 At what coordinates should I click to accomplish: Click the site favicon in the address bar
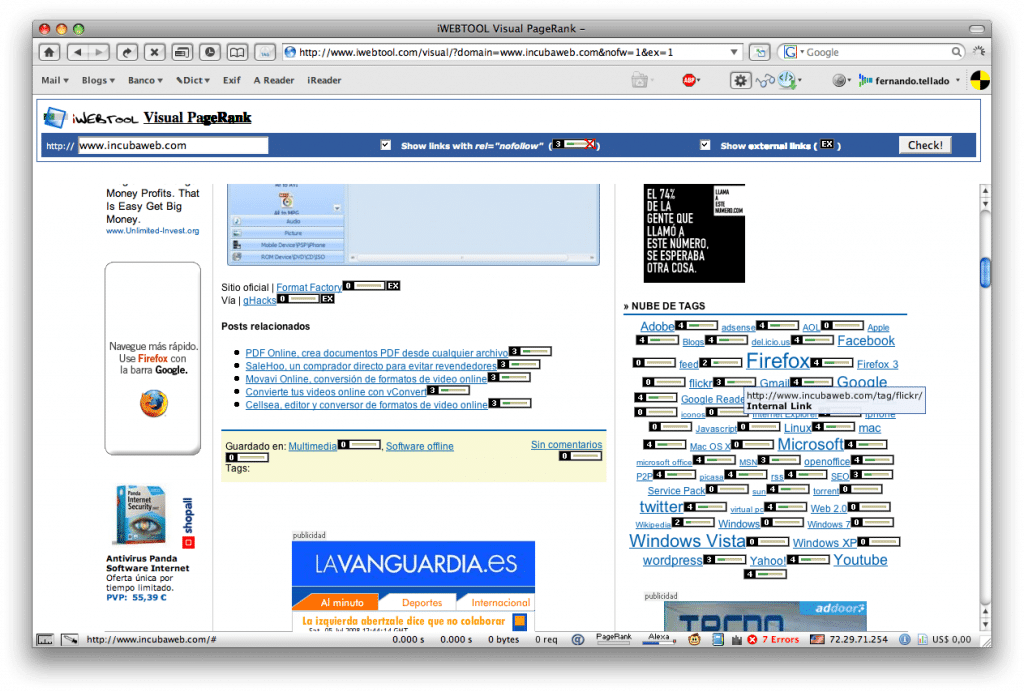(x=290, y=52)
